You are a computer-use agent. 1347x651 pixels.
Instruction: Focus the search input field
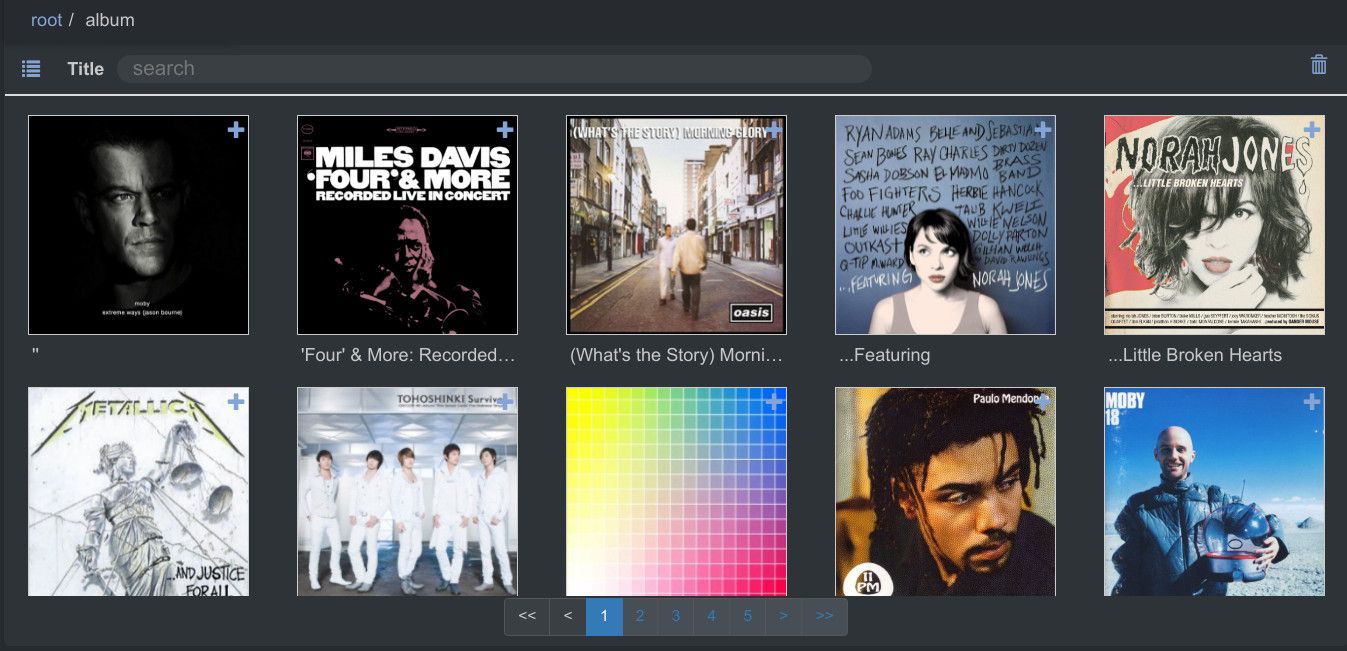coord(494,69)
